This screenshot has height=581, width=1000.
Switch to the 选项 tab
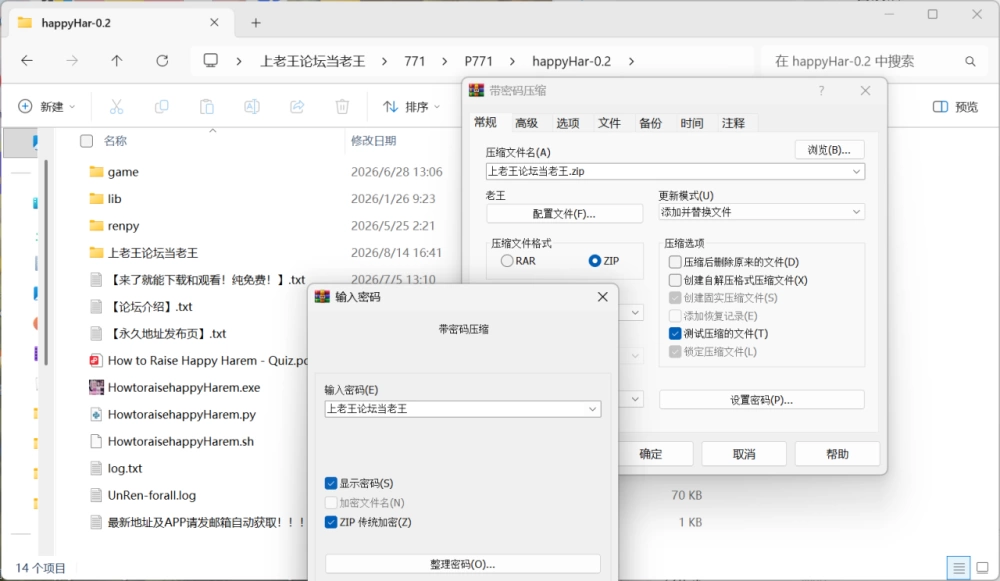click(568, 123)
